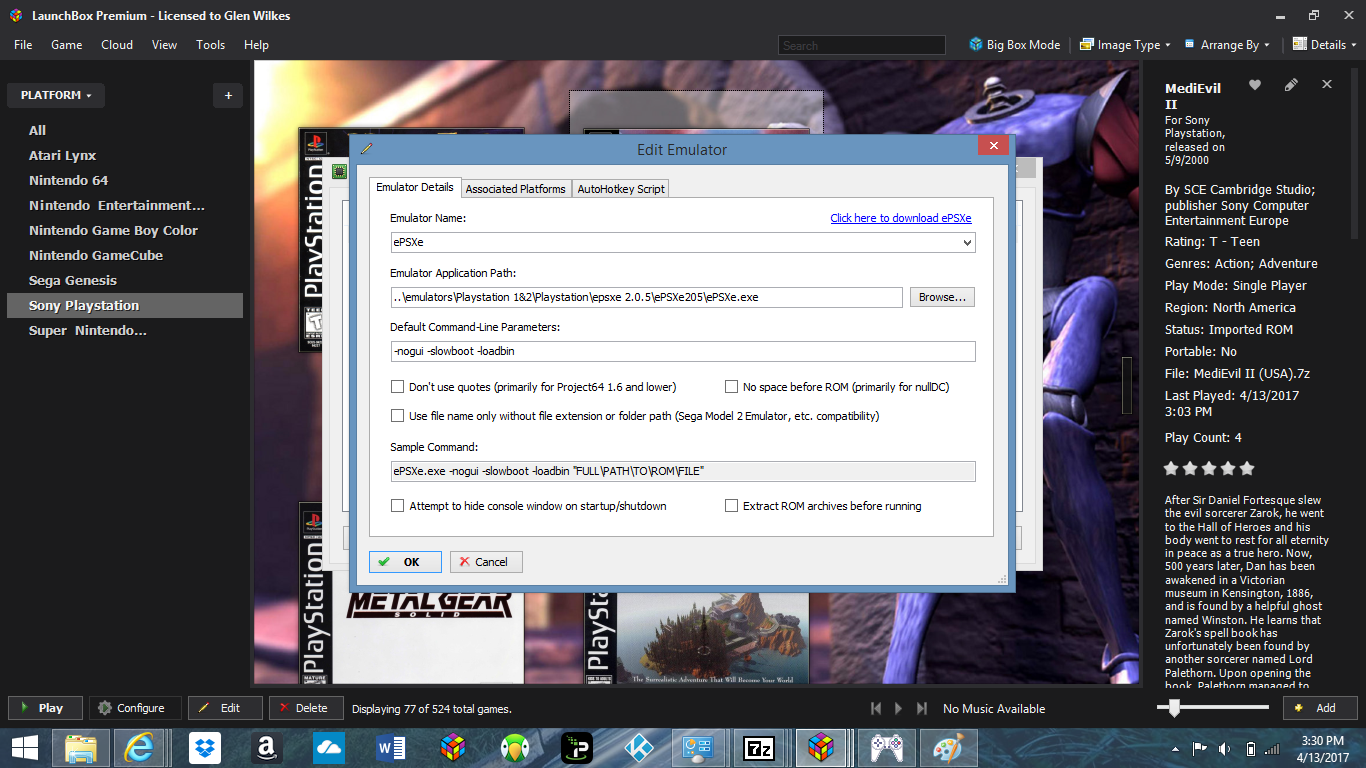Viewport: 1366px width, 768px height.
Task: Skip to previous music track
Action: [876, 708]
